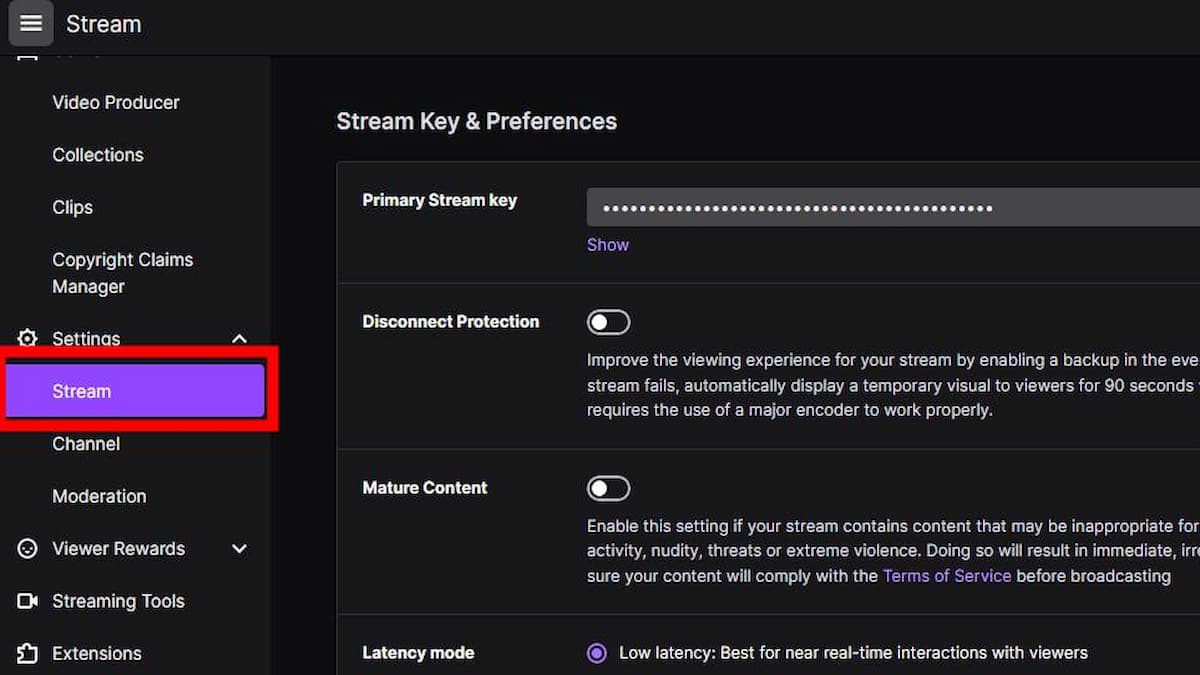The image size is (1200, 675).
Task: Click the Streaming Tools camera icon
Action: tap(27, 601)
